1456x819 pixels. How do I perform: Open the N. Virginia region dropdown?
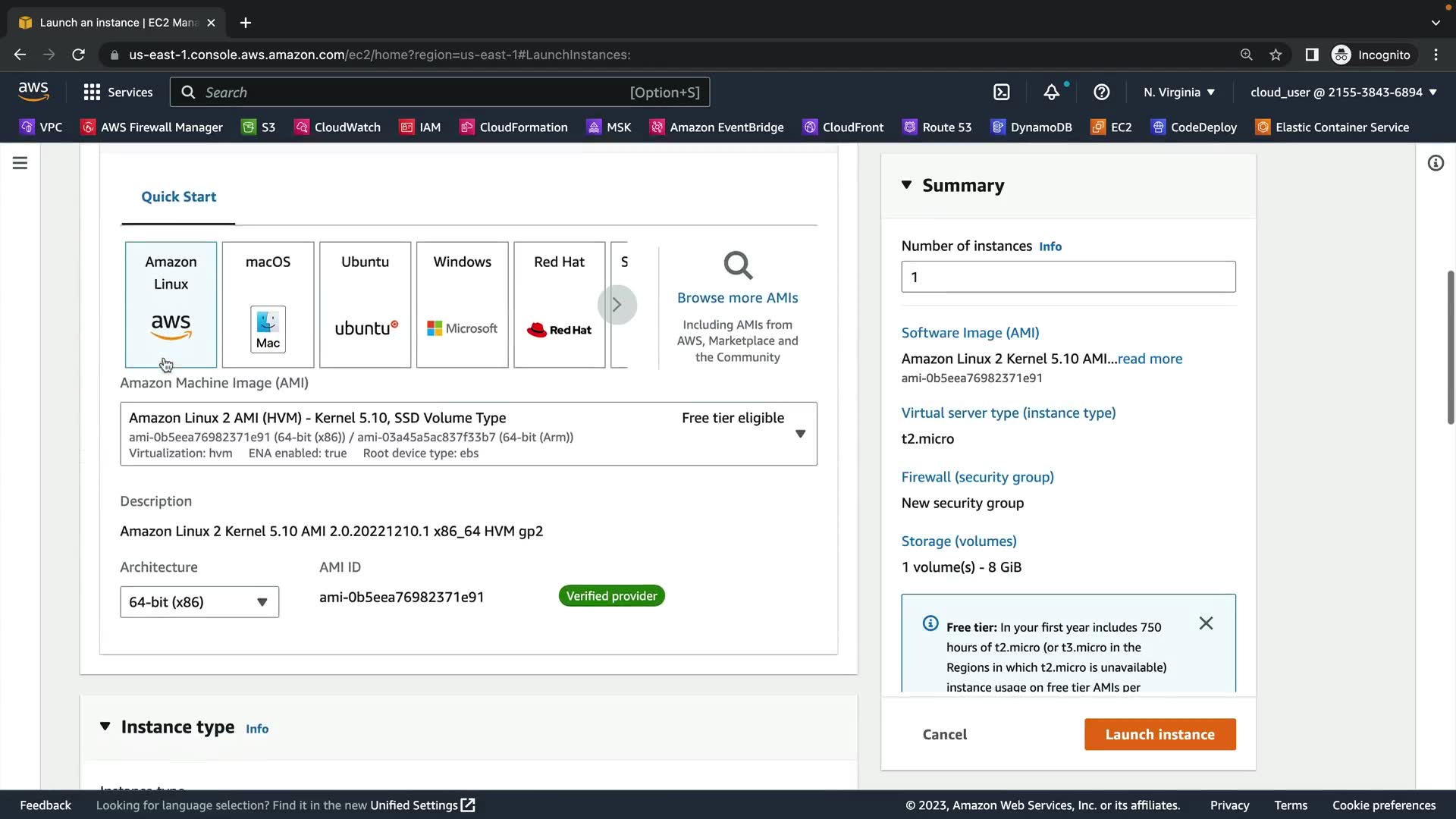[1179, 93]
